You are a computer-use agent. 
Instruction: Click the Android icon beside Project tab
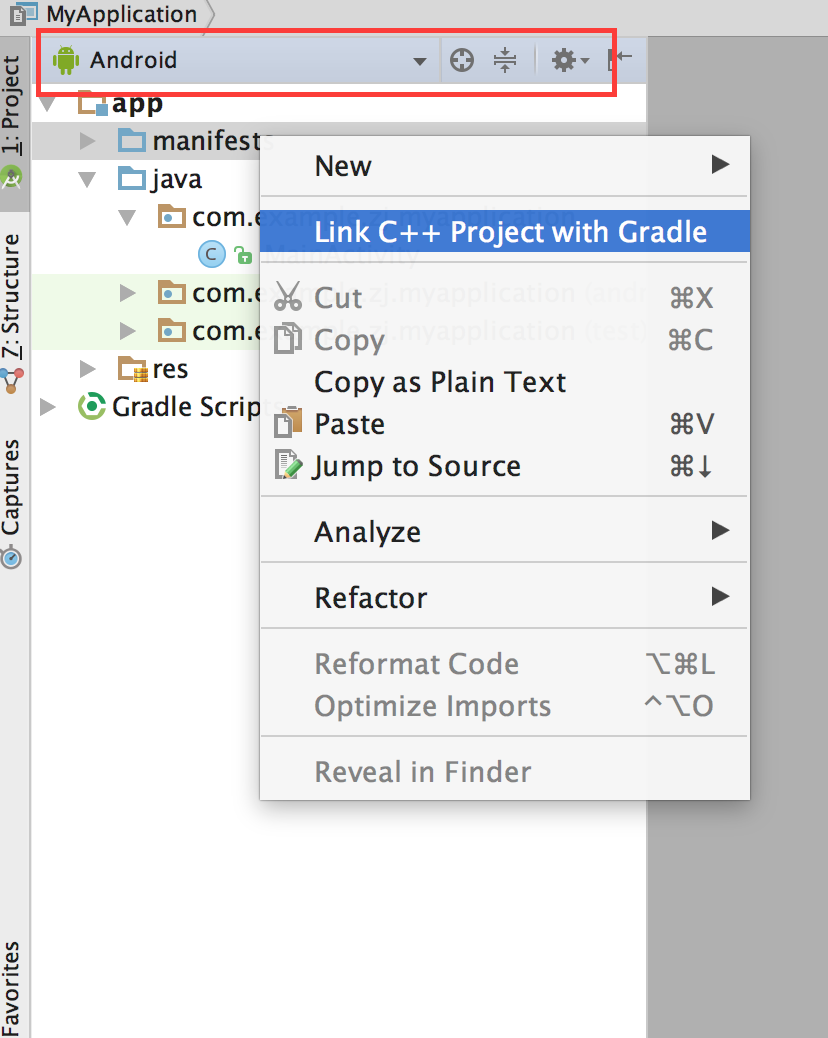[x=12, y=177]
